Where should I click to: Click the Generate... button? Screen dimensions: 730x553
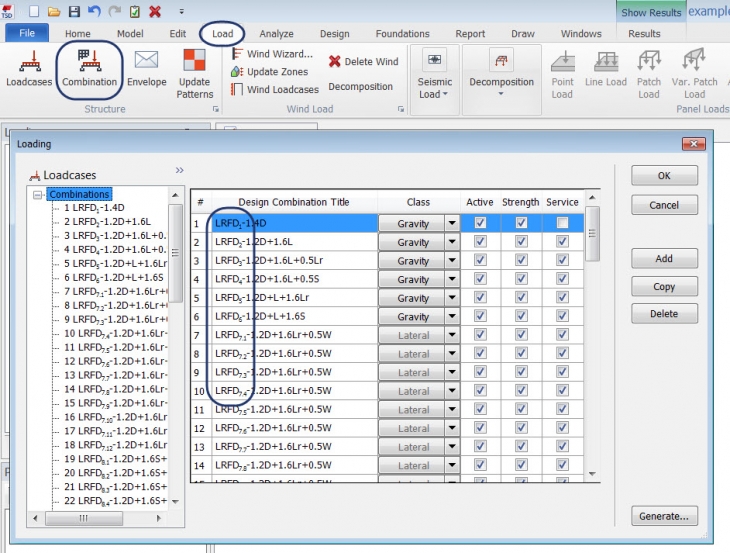point(664,516)
